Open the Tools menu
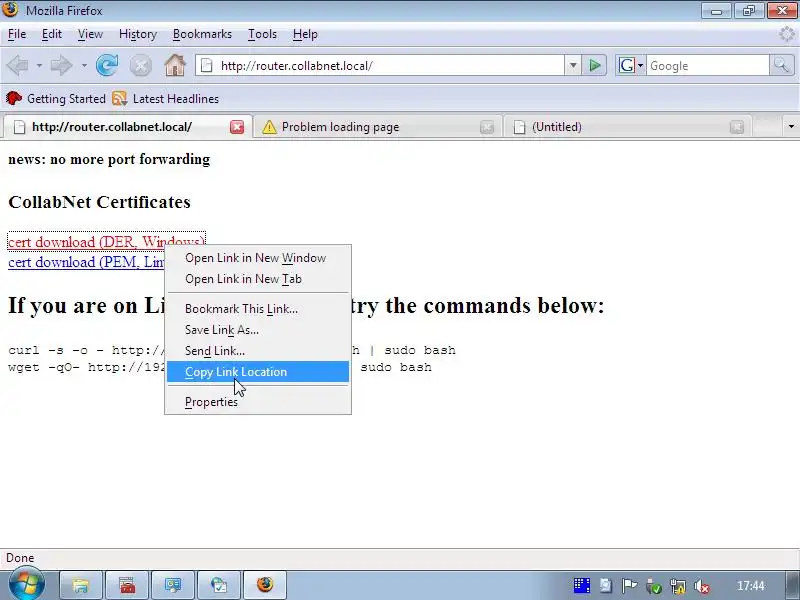800x600 pixels. pyautogui.click(x=262, y=34)
